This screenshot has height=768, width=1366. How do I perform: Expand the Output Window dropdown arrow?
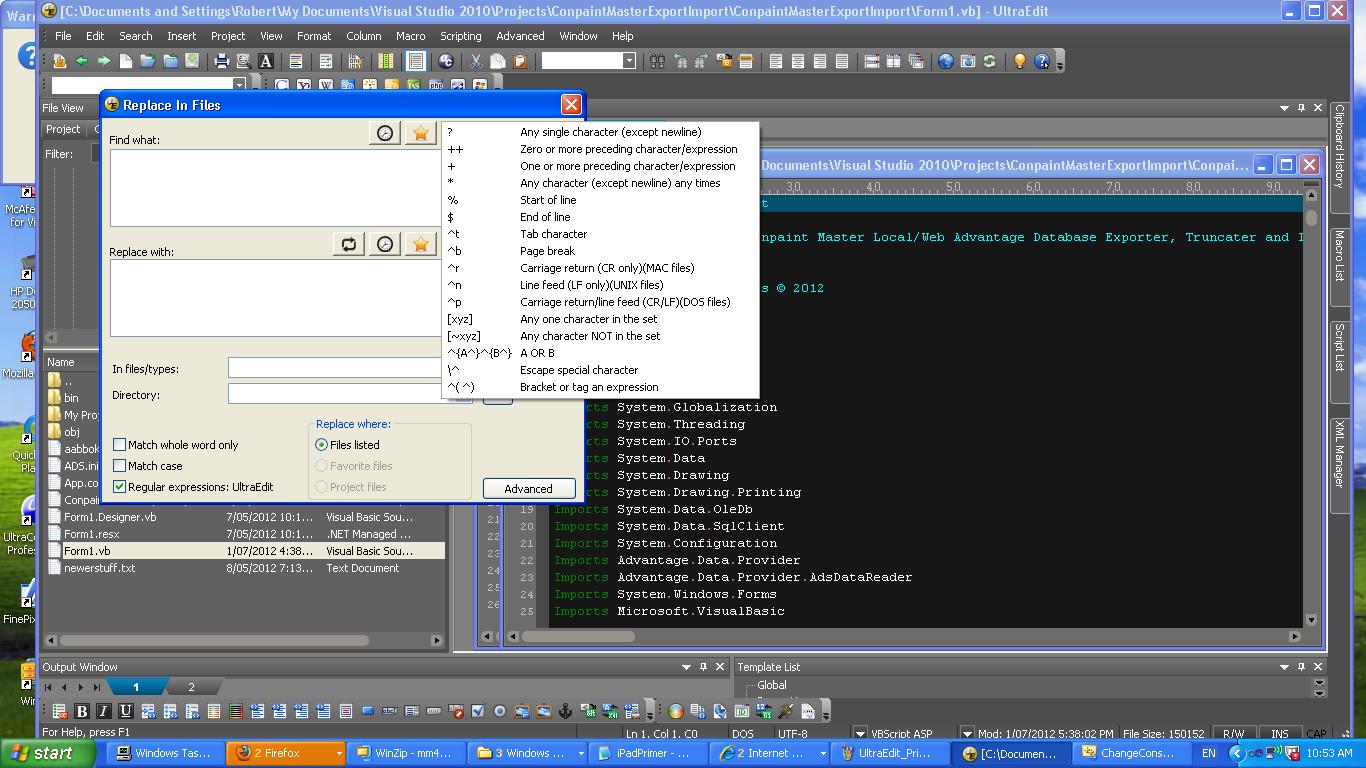coord(686,667)
